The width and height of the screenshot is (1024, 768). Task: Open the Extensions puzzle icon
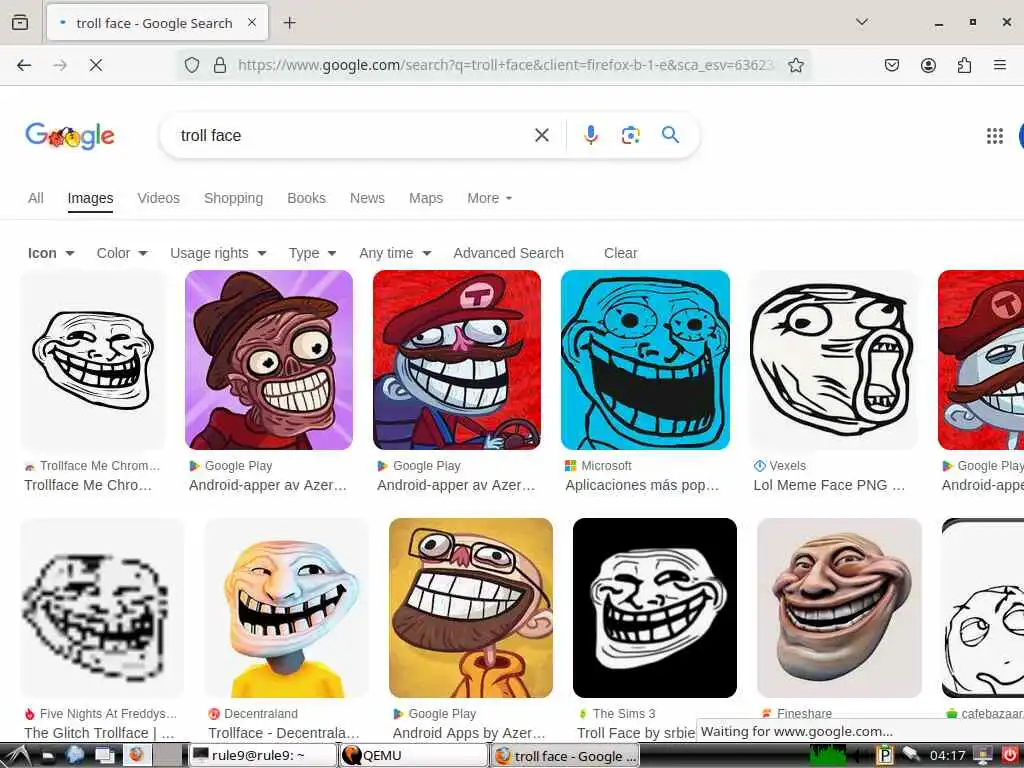point(964,65)
